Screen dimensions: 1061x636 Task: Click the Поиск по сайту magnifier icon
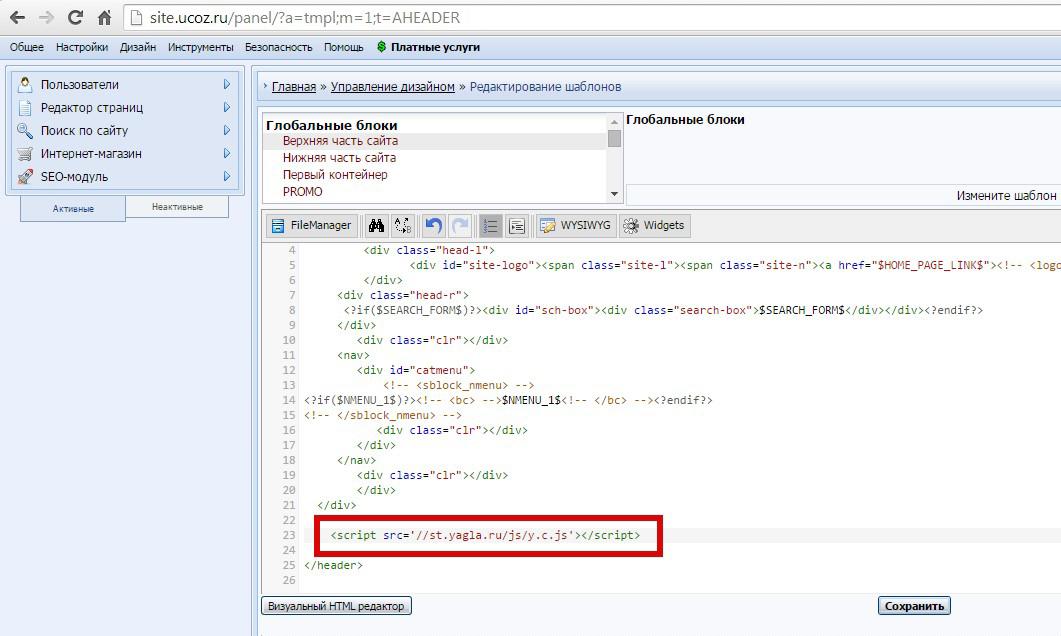[x=25, y=131]
